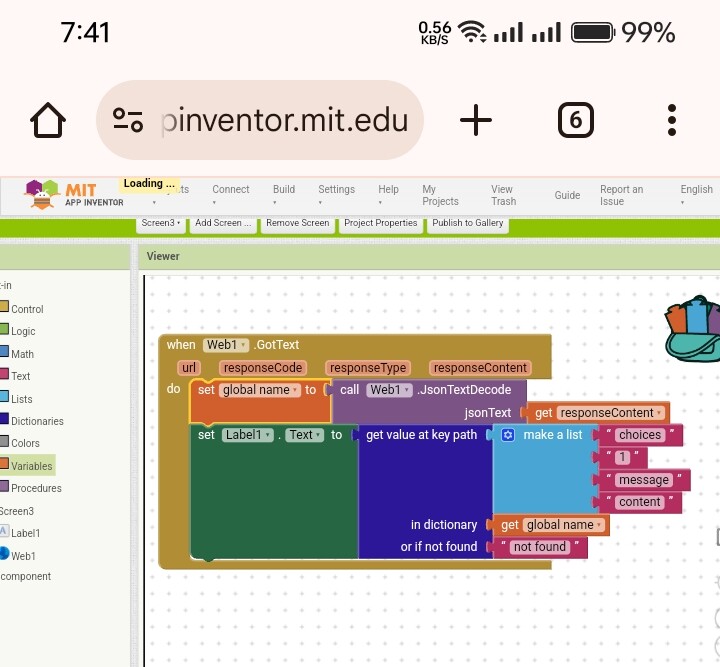Open site settings icon in address bar
720x667 pixels.
coord(128,120)
